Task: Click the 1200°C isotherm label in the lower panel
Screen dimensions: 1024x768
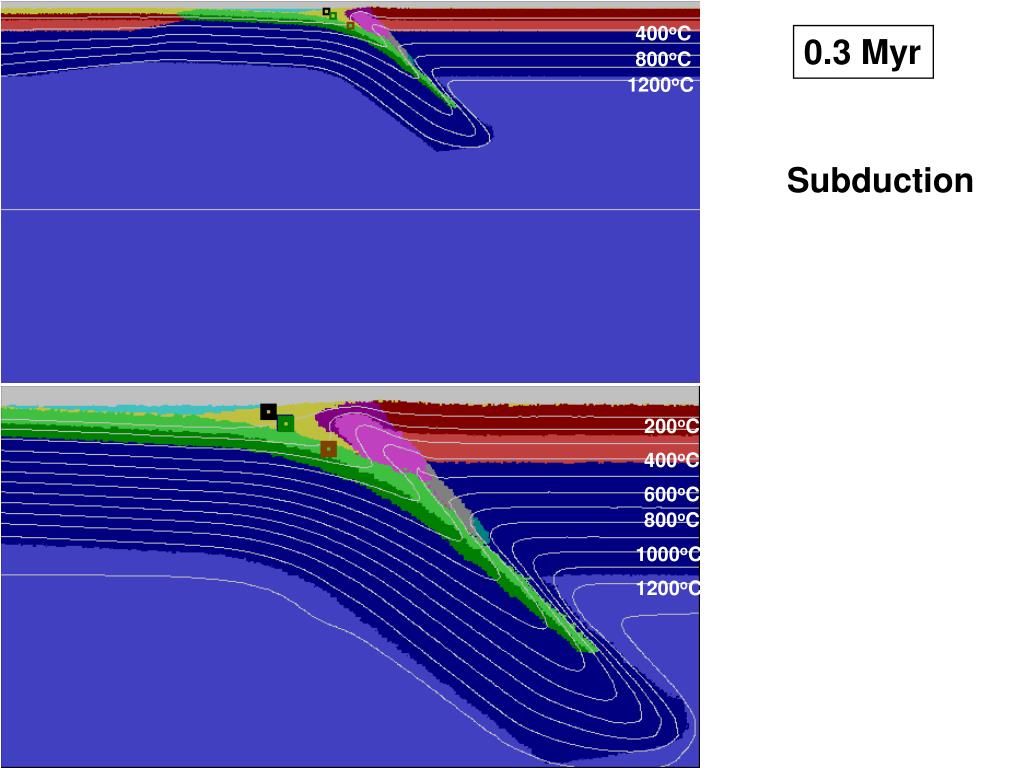Action: [667, 588]
